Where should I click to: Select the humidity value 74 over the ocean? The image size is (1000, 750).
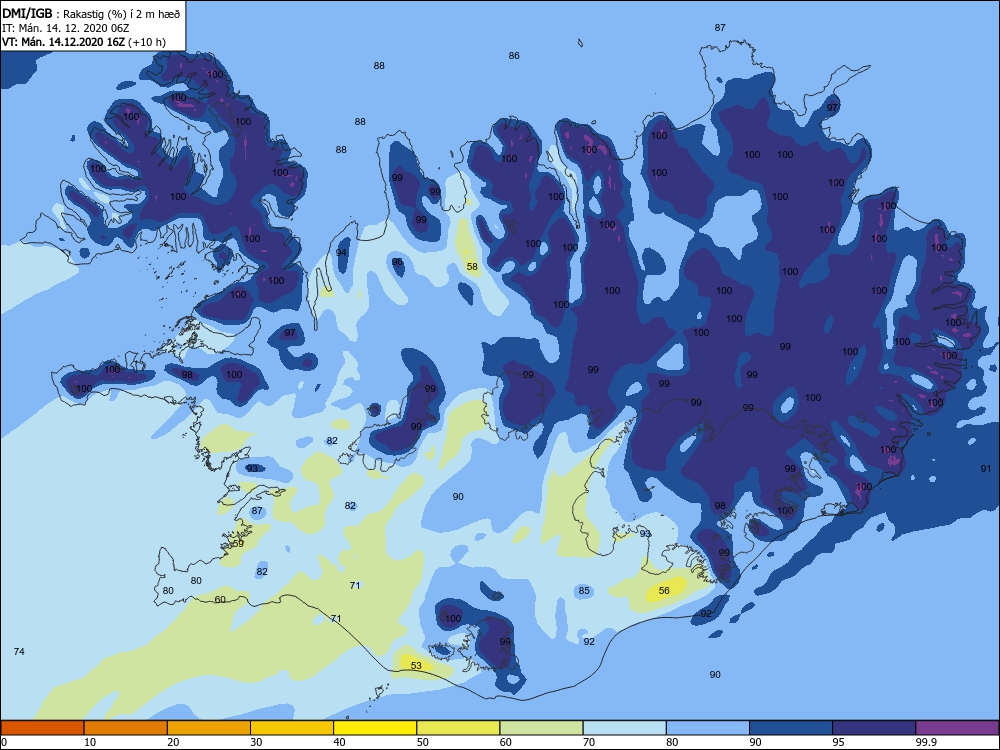point(19,651)
